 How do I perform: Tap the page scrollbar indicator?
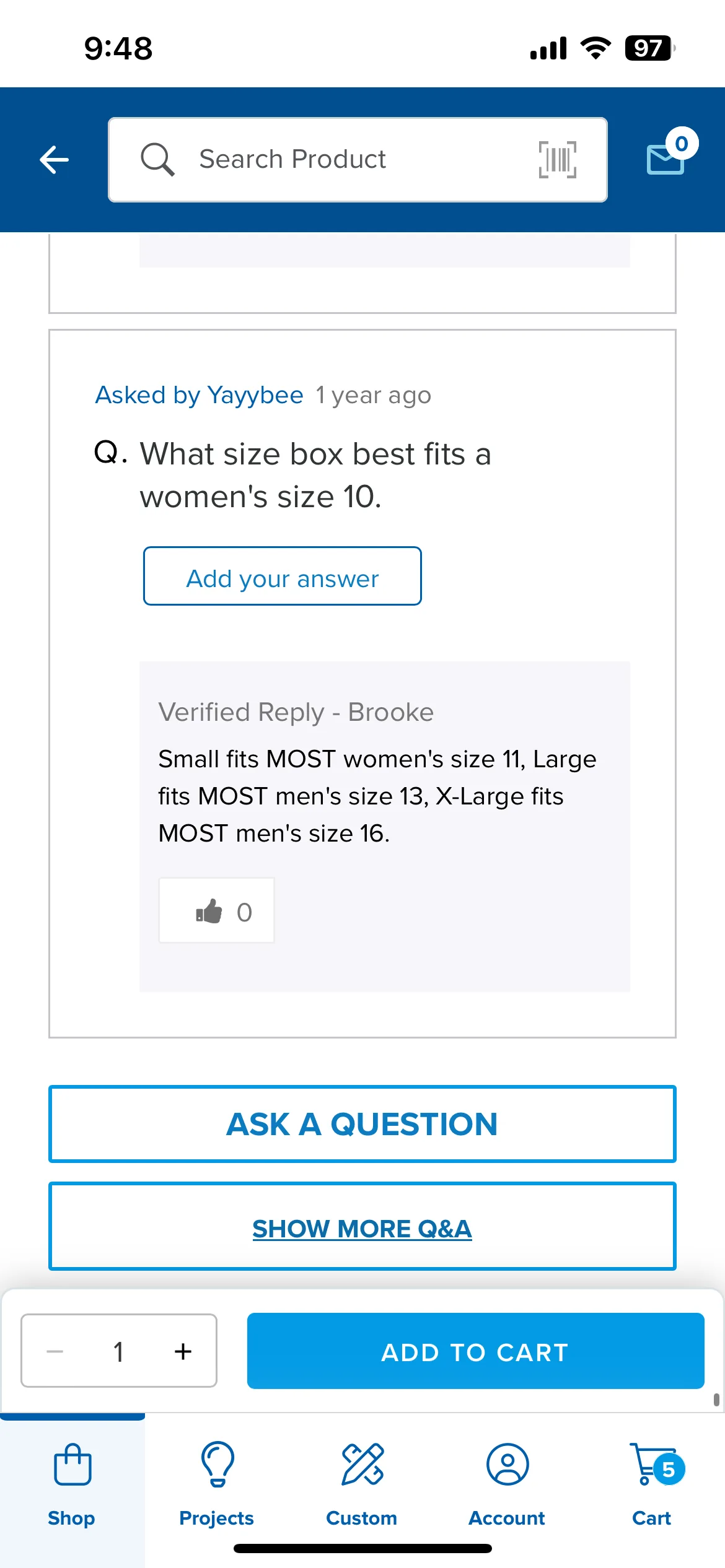tap(716, 1400)
